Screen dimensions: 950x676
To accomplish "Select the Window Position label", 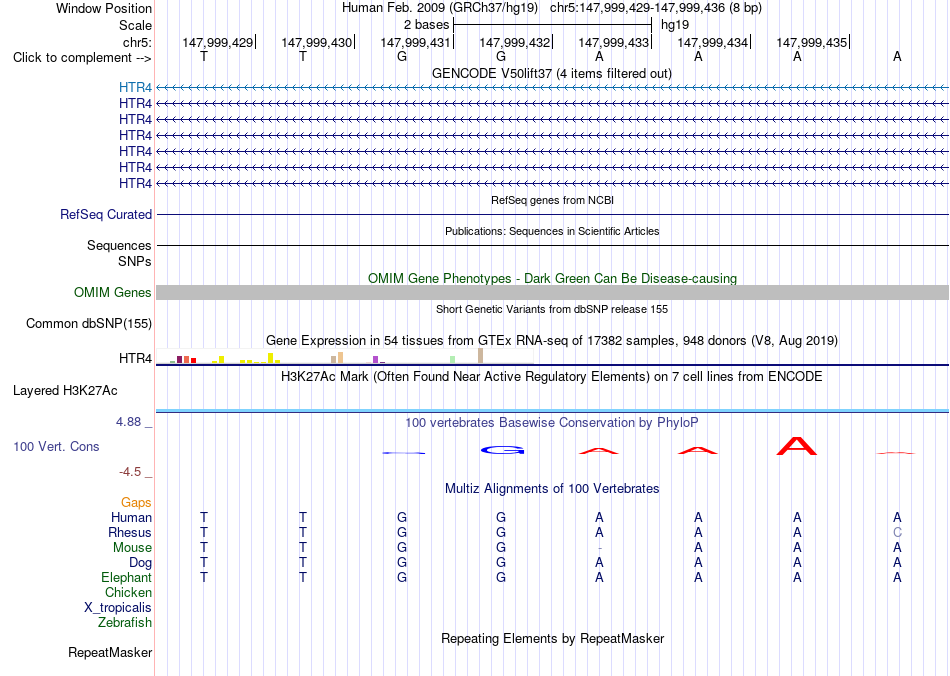I will click(104, 8).
